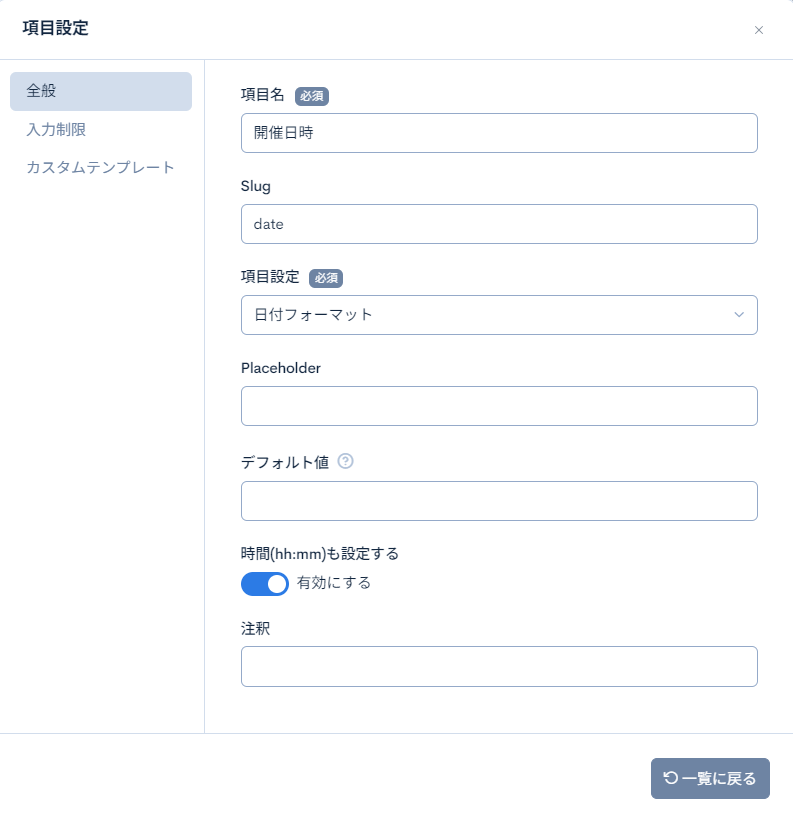Click the 必須 badge beside the 項目設定 label
Image resolution: width=793 pixels, height=820 pixels.
point(326,278)
